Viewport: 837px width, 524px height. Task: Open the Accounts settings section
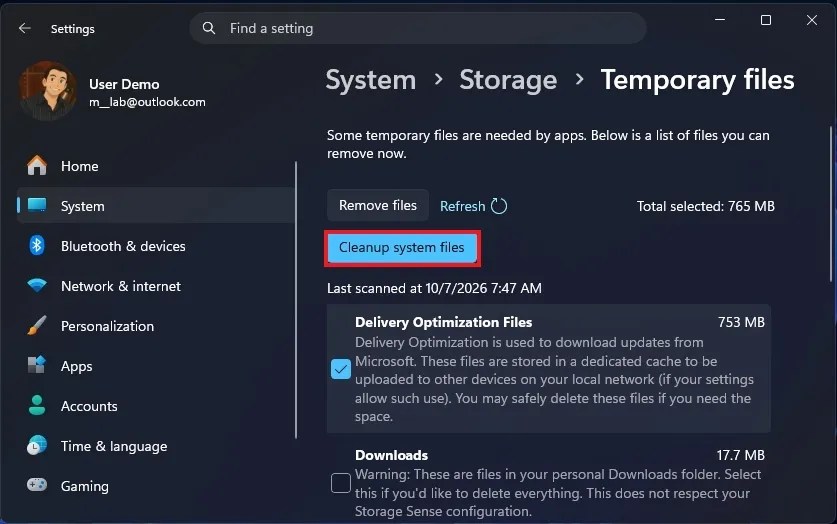point(156,406)
